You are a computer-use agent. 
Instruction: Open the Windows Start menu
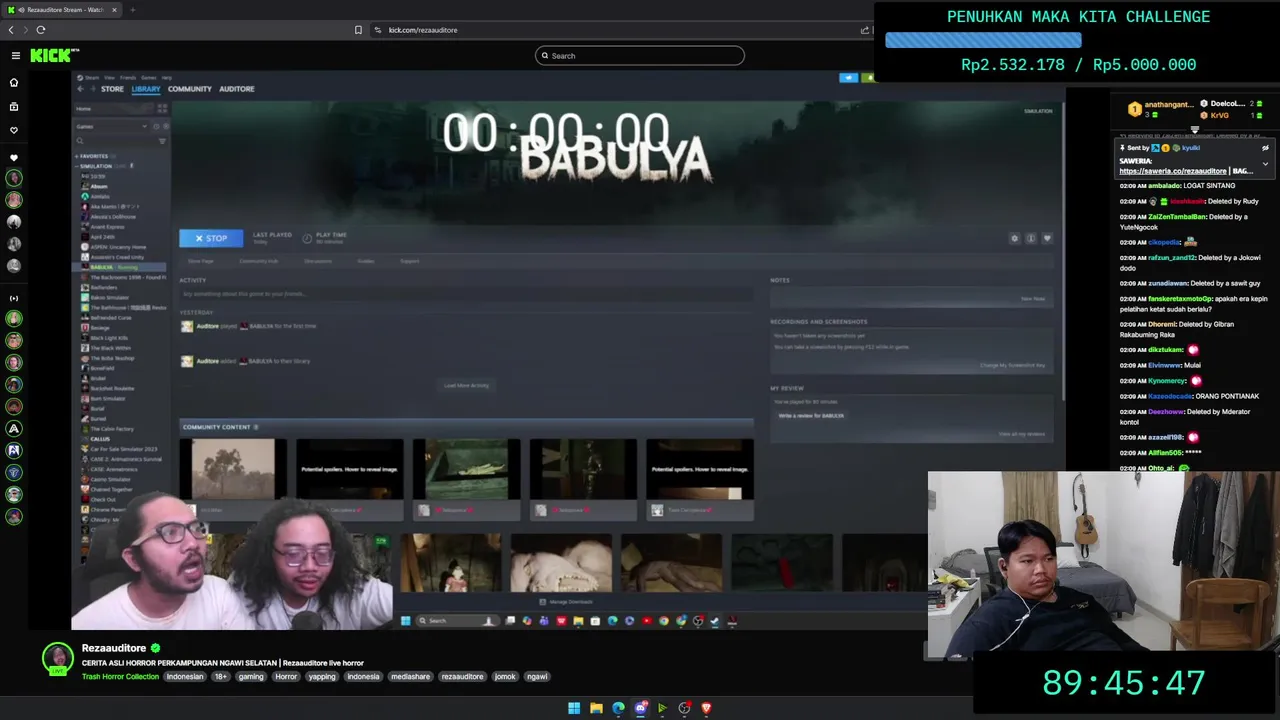[574, 708]
